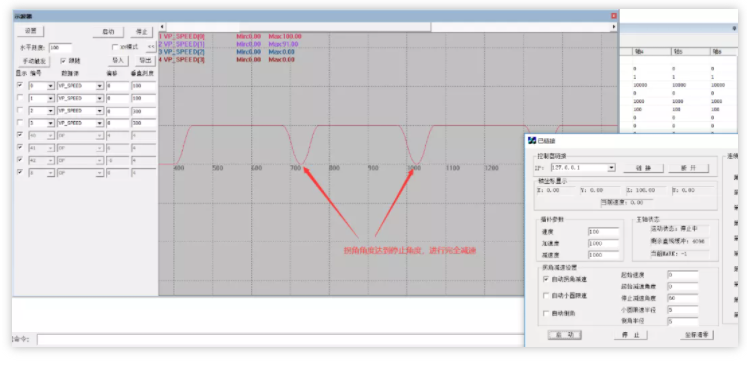
Task: Click the 设置 settings button
Action: pos(31,31)
